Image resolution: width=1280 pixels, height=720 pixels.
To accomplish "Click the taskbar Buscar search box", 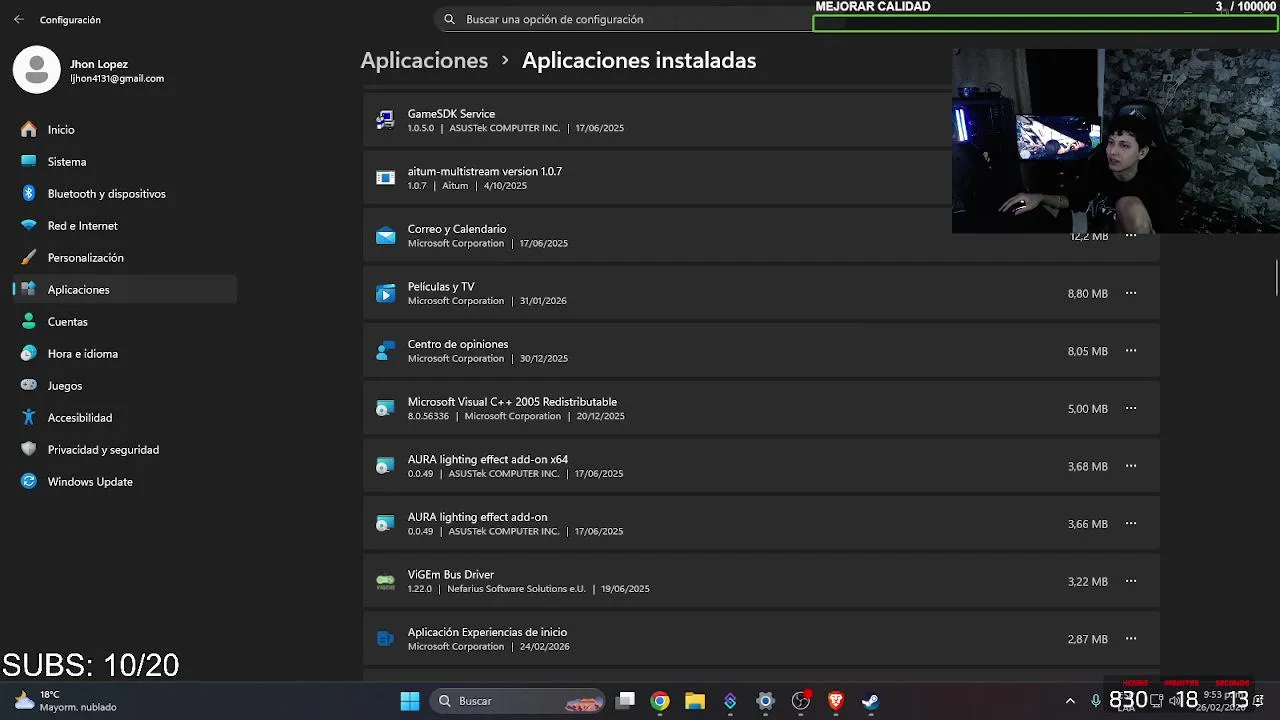I will pos(519,701).
